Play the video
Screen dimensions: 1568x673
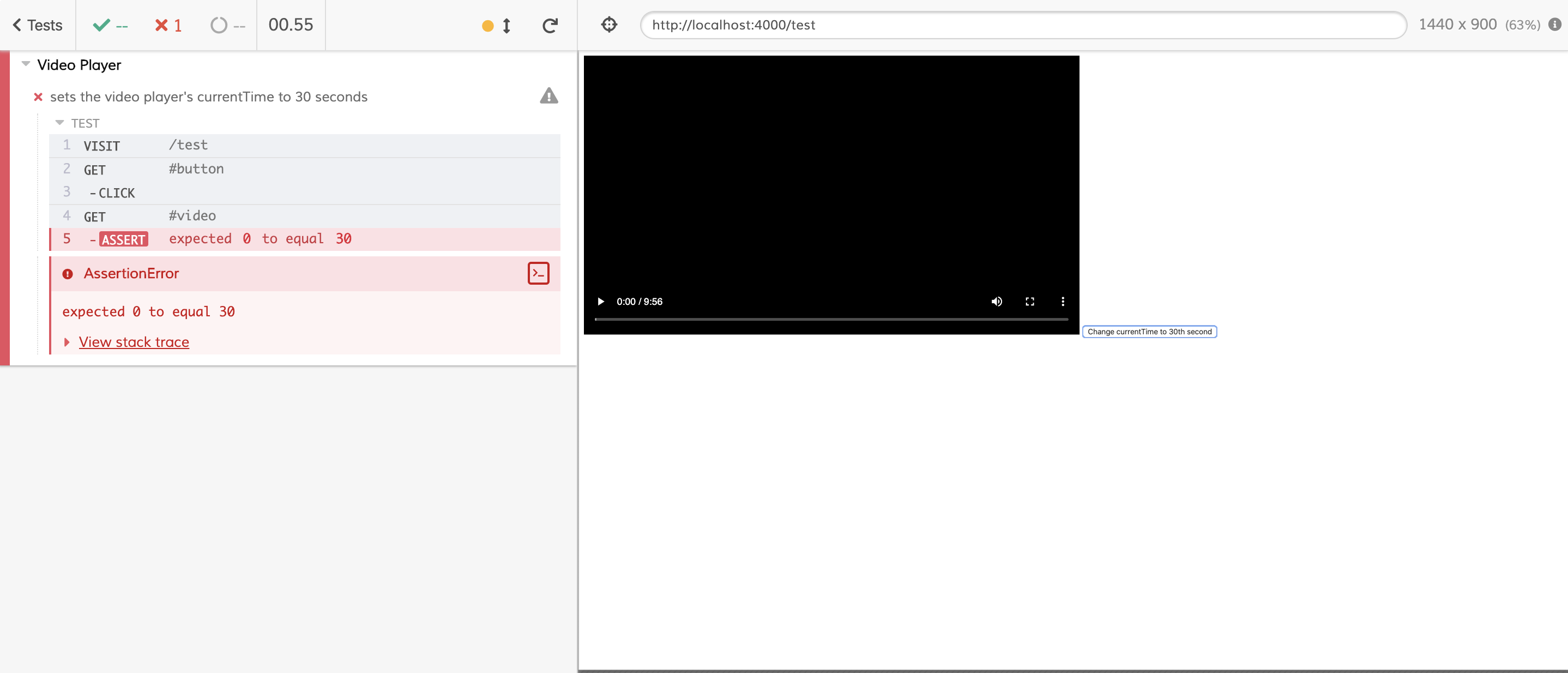600,301
